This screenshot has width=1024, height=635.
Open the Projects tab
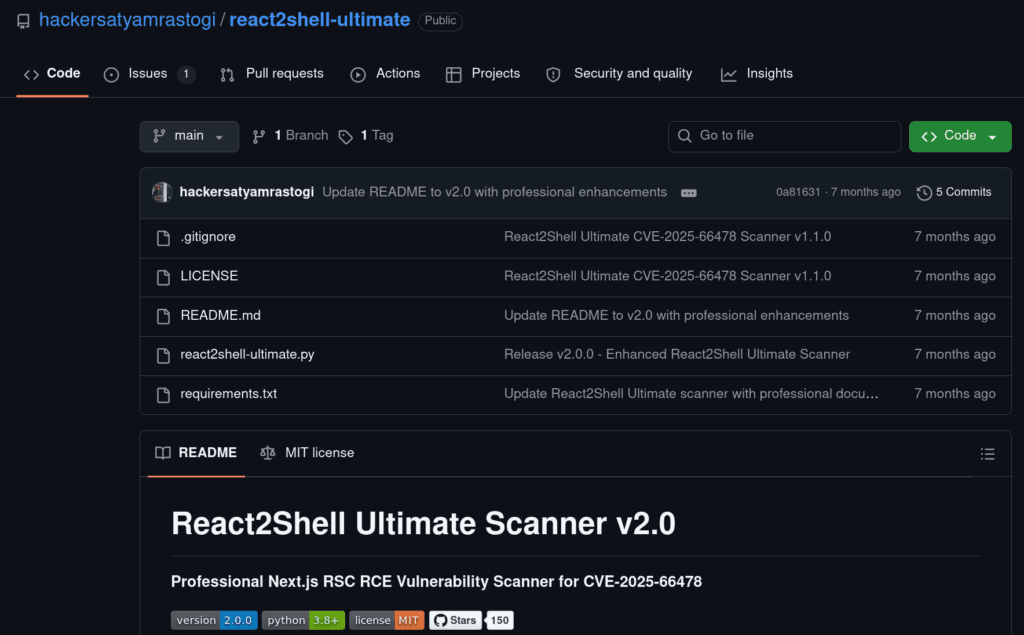click(x=483, y=74)
